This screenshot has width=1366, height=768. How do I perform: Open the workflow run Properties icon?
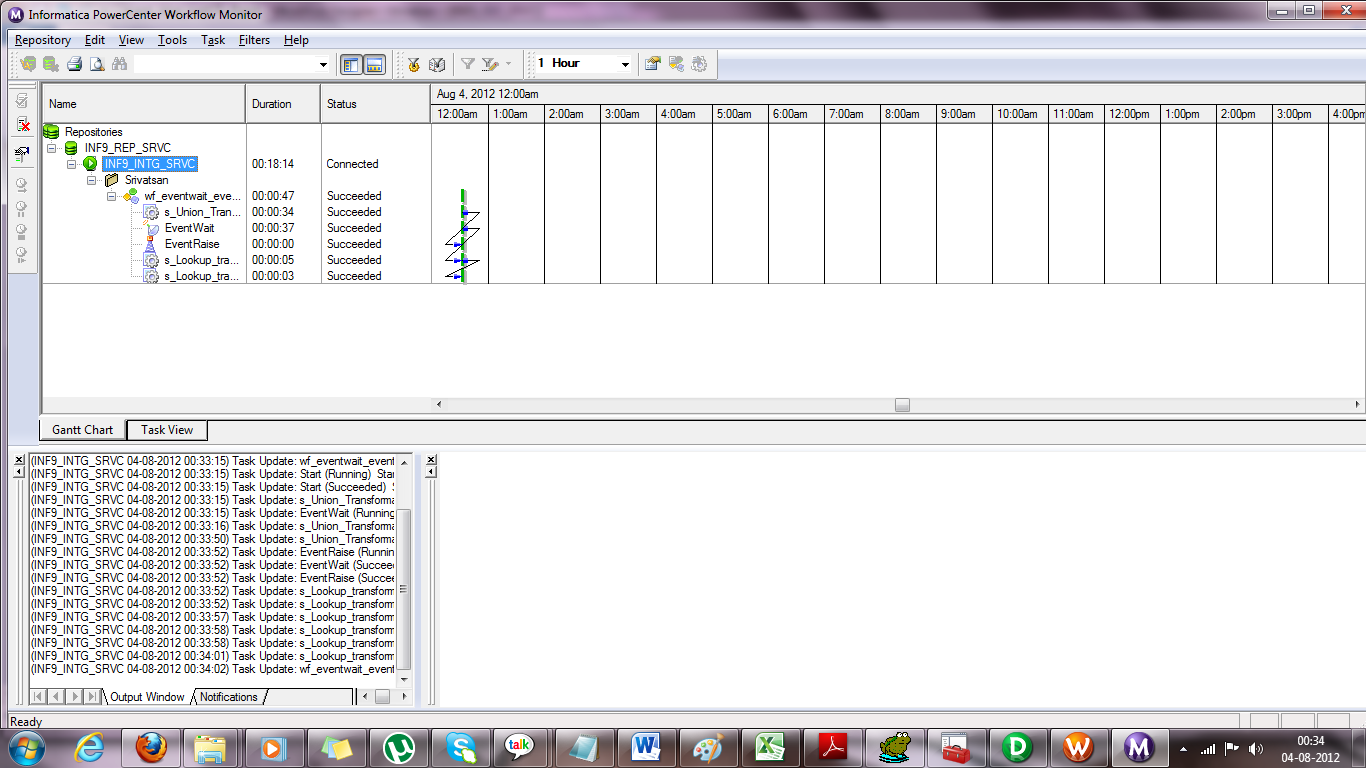[651, 63]
